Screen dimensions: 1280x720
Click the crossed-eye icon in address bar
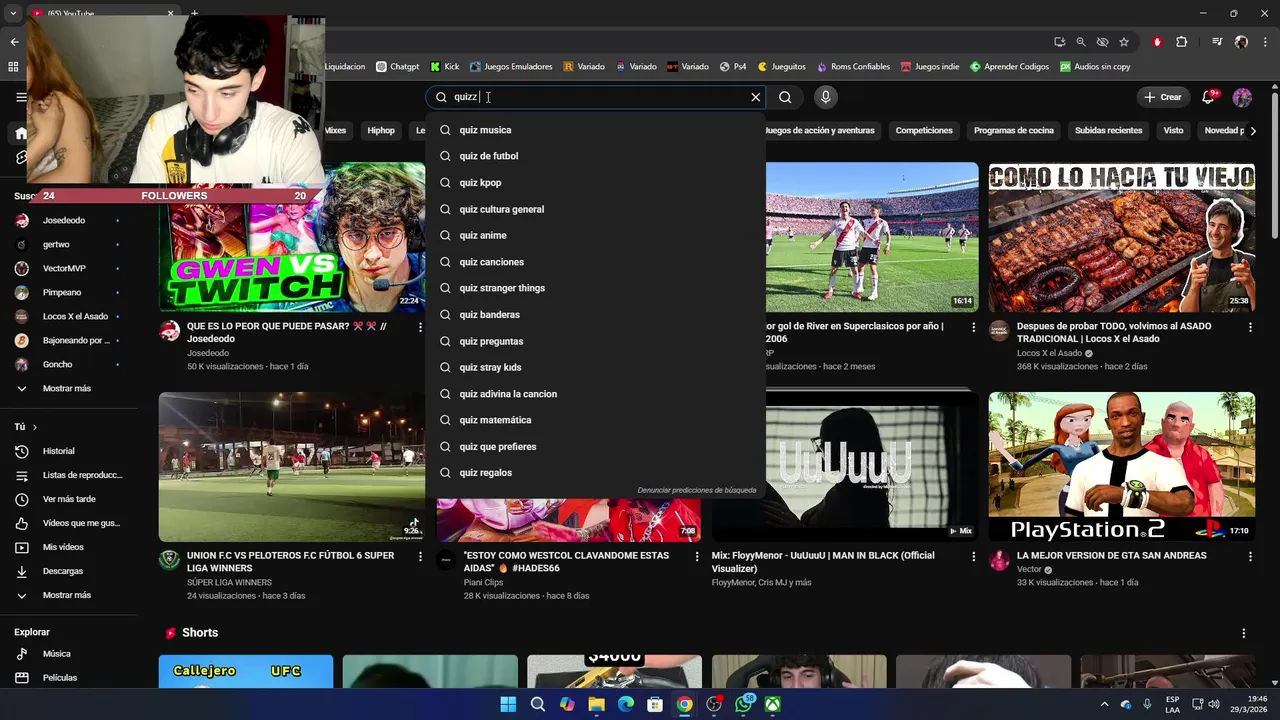[x=1102, y=42]
